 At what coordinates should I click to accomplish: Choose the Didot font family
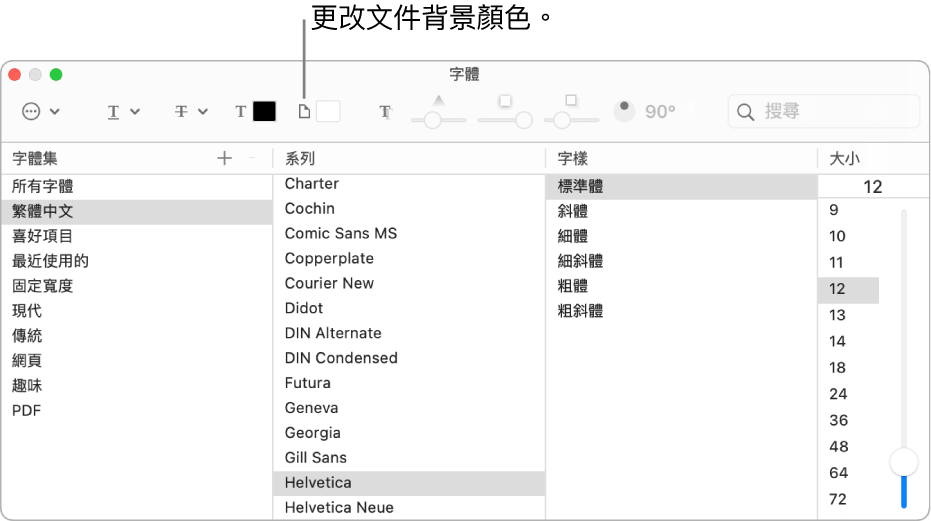408,309
